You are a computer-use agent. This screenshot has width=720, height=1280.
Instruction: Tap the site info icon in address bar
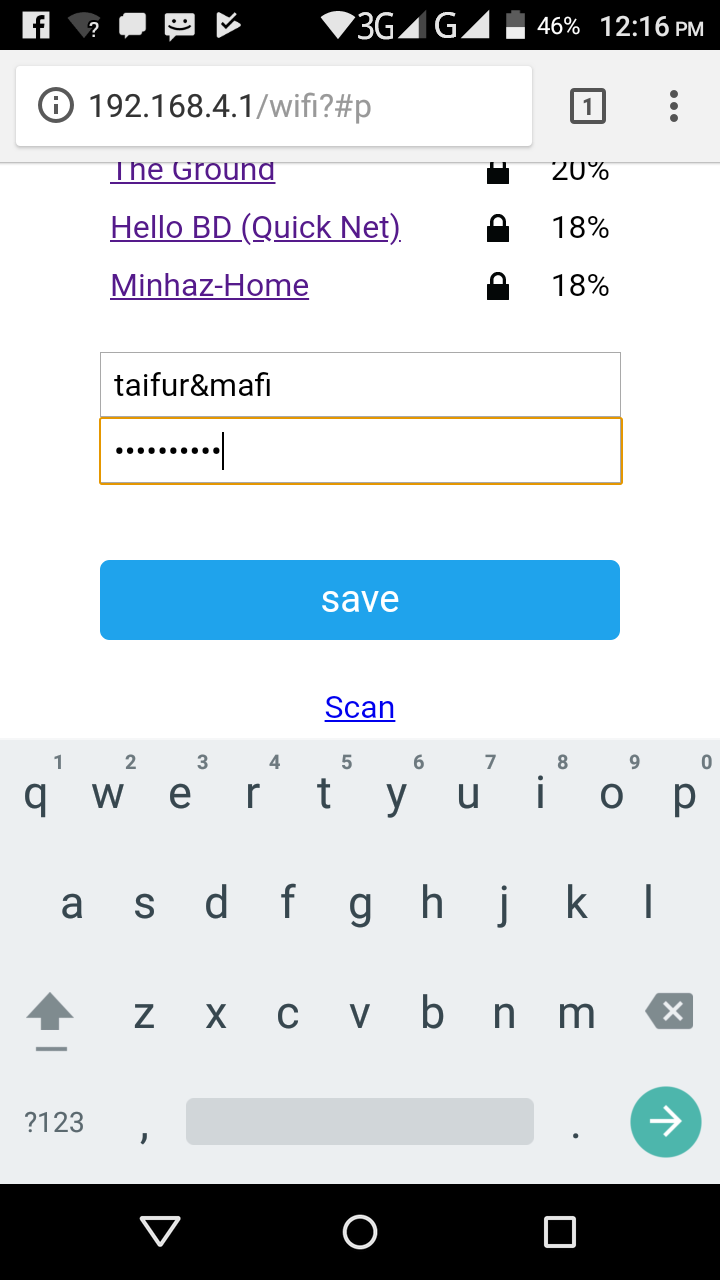(x=56, y=105)
